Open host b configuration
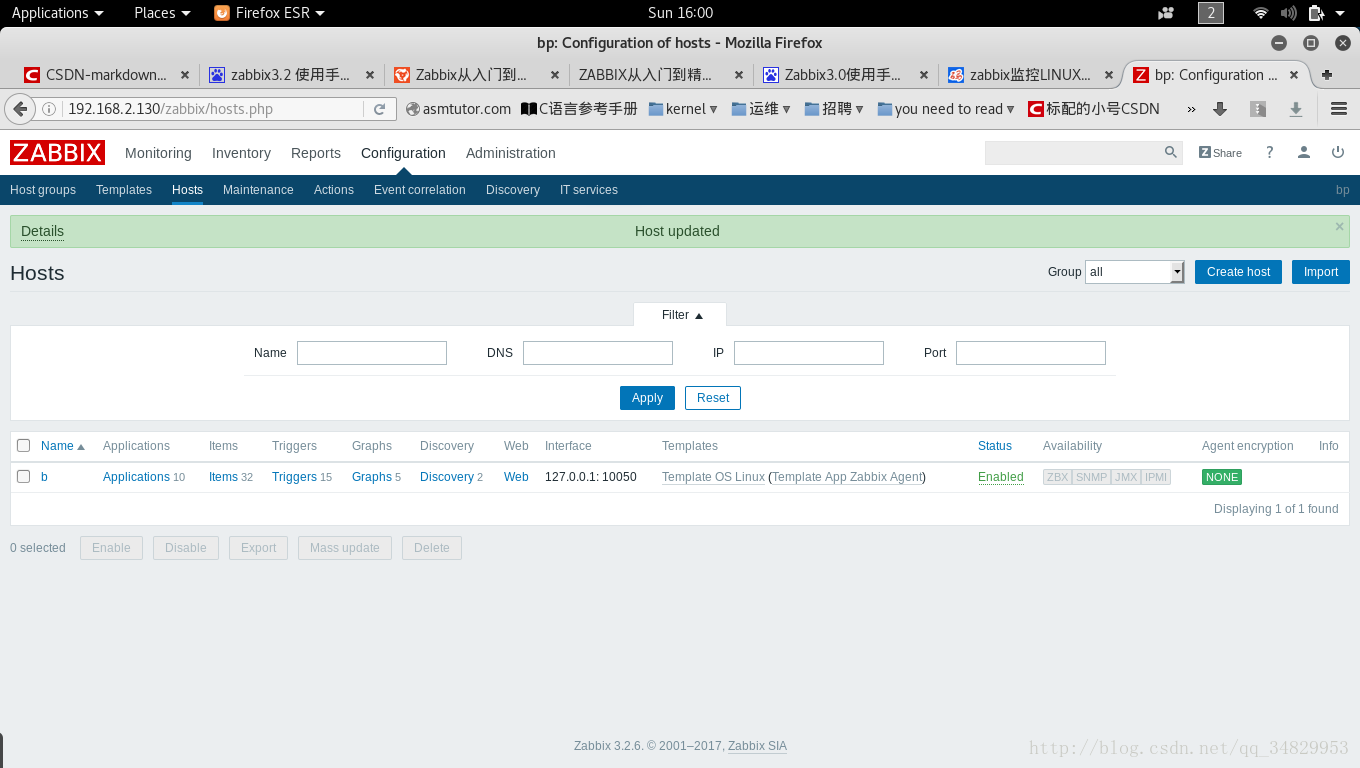 (44, 477)
